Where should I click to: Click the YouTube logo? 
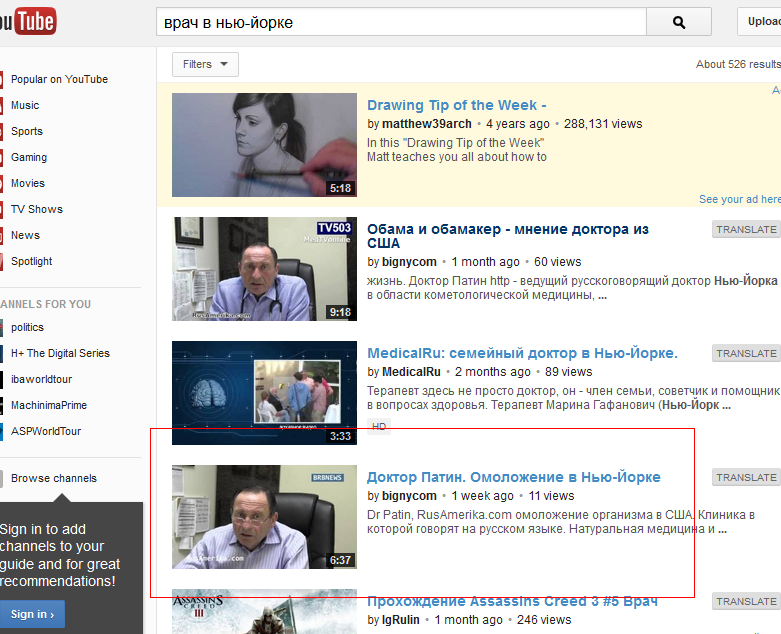tap(28, 21)
